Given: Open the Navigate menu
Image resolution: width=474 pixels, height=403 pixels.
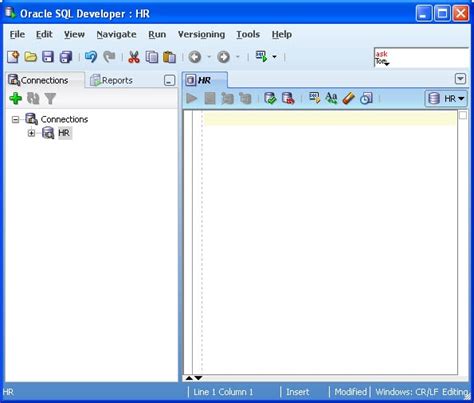Looking at the screenshot, I should click(x=116, y=34).
